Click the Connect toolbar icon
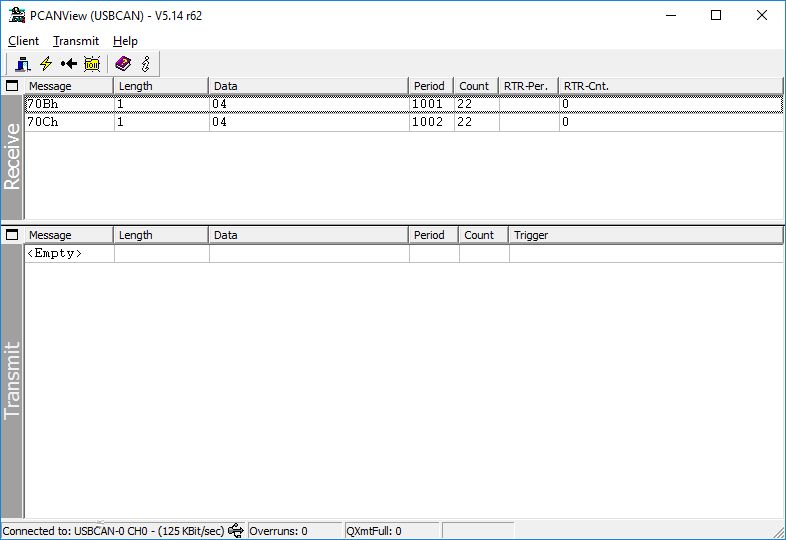Viewport: 786px width, 540px height. pos(23,64)
